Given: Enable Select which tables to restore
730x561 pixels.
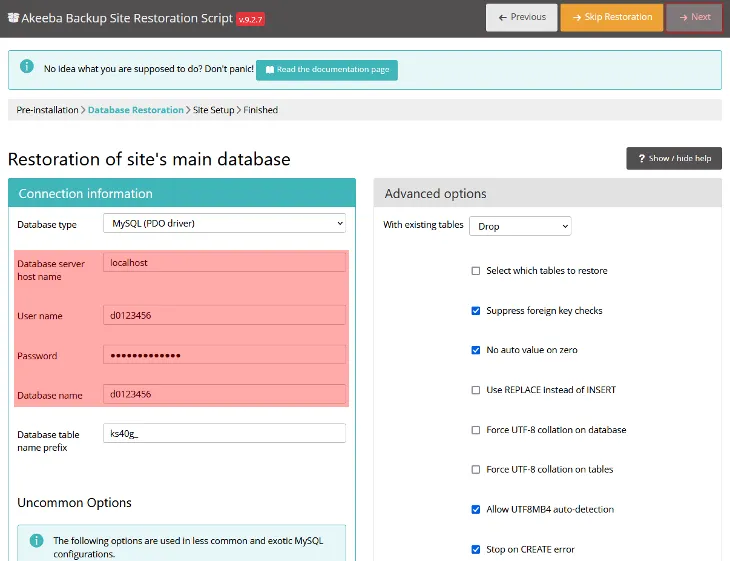Looking at the screenshot, I should (x=476, y=271).
